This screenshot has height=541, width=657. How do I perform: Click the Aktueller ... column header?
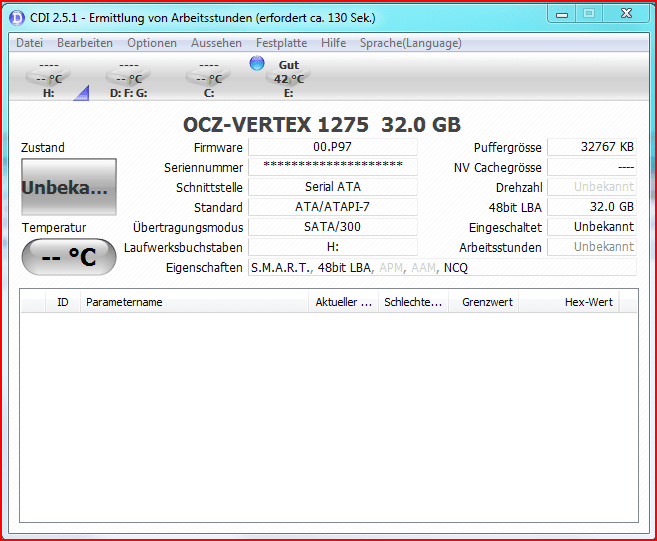click(x=344, y=302)
